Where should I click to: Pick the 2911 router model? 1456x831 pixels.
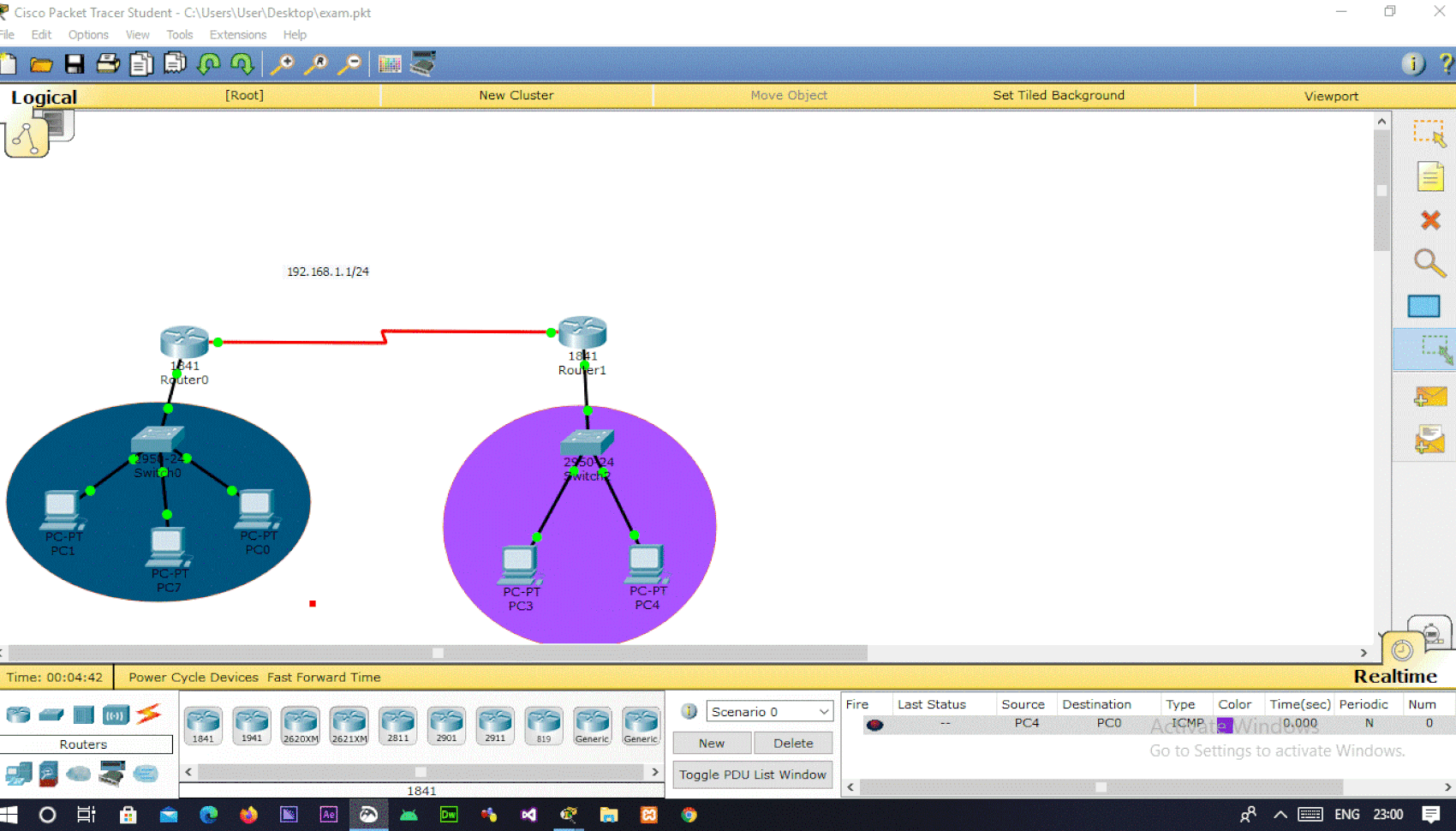[x=495, y=725]
